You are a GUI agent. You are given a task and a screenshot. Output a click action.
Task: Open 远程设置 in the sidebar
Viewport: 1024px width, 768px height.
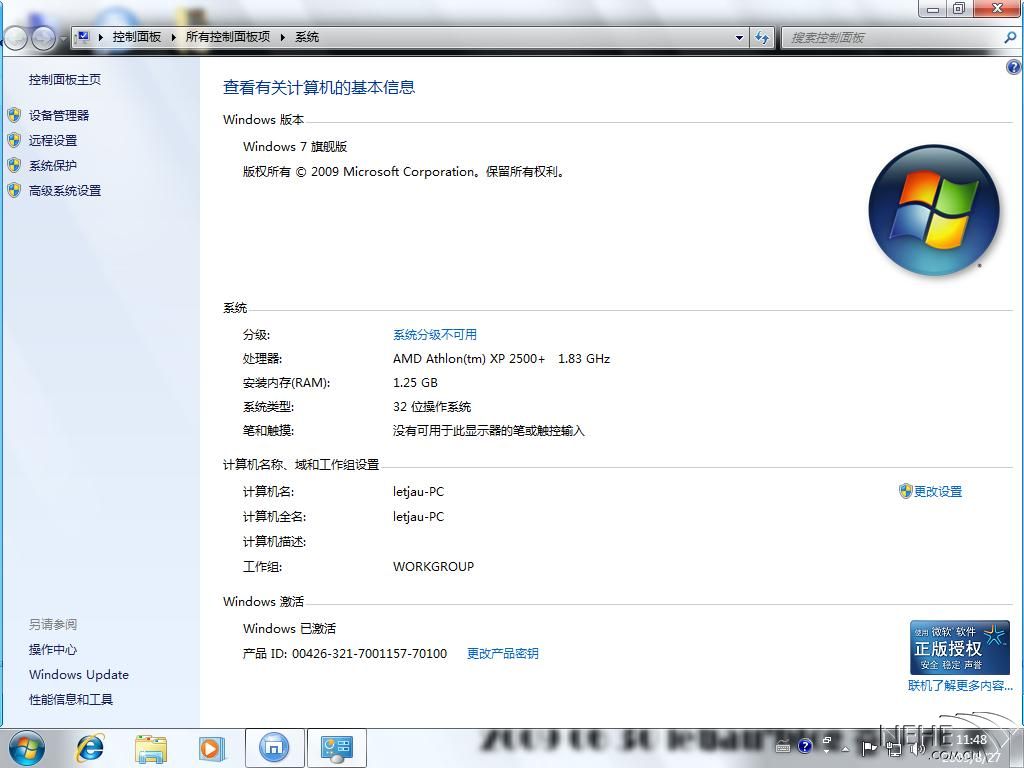point(53,141)
